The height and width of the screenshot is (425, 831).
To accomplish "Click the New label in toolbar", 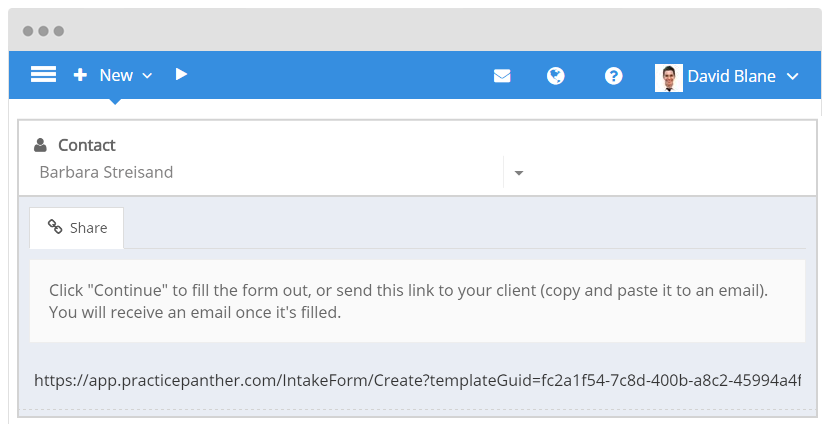I will [116, 75].
